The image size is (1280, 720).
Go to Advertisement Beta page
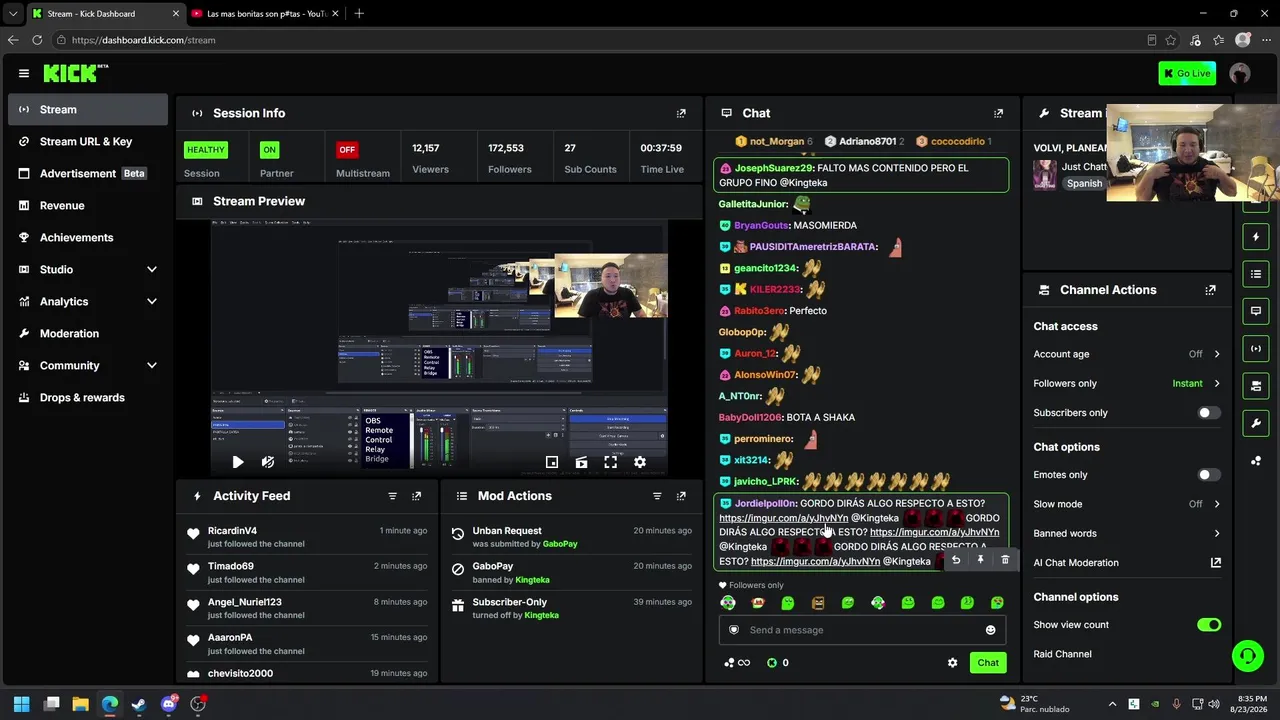(88, 174)
